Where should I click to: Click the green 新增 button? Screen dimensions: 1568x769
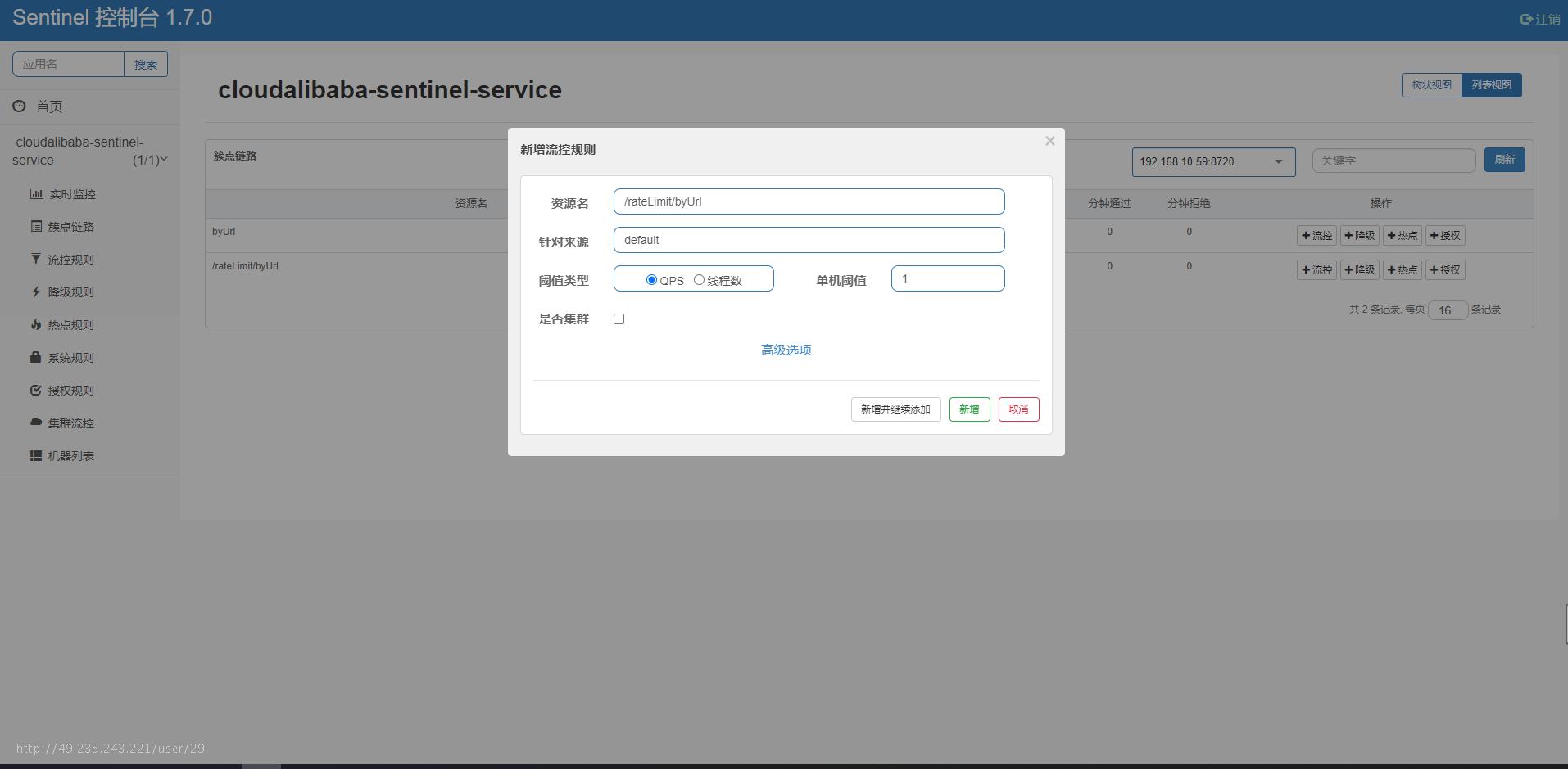tap(969, 409)
